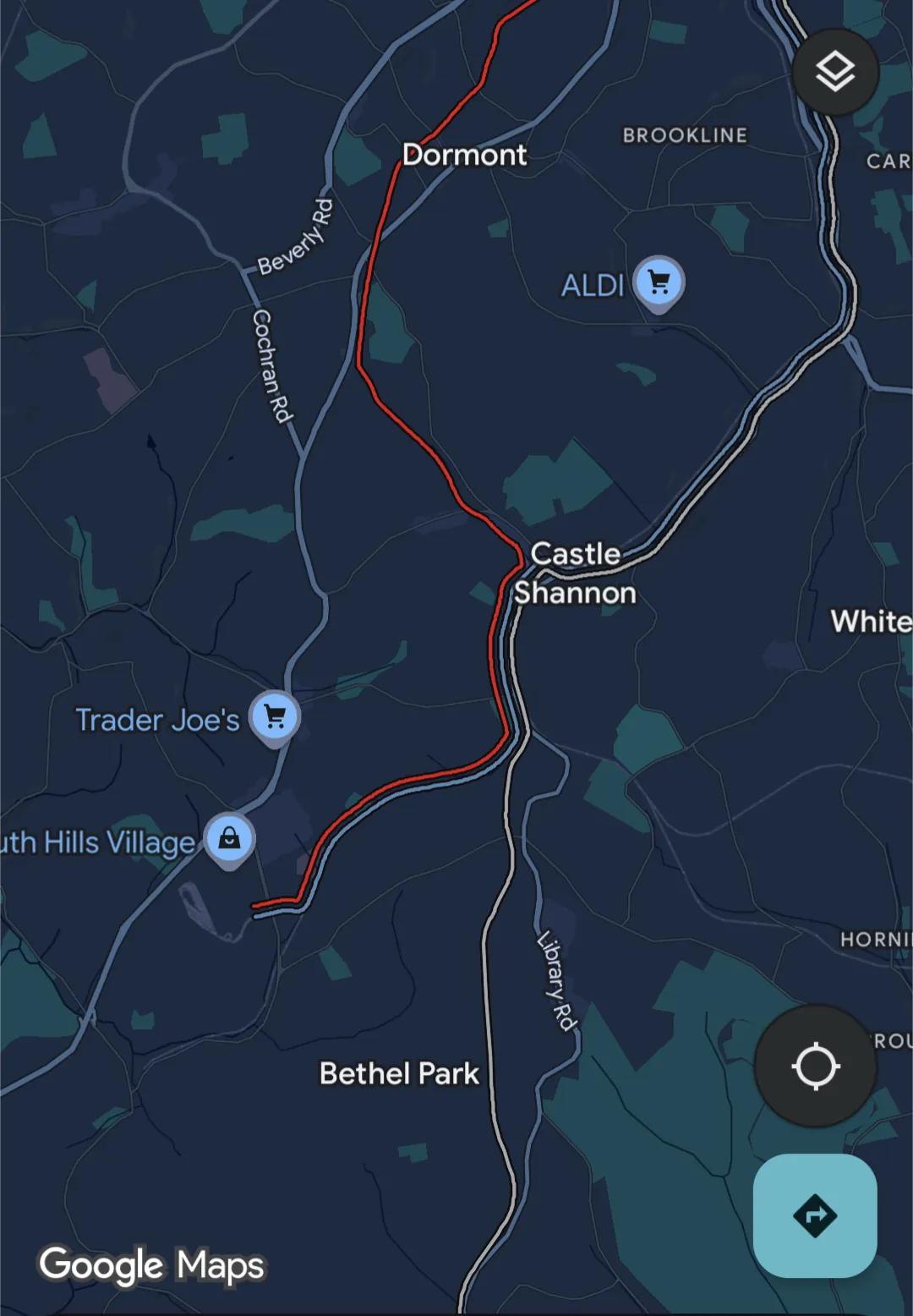The height and width of the screenshot is (1316, 913).
Task: Select South Hills Village shopping bag pin
Action: [x=229, y=840]
